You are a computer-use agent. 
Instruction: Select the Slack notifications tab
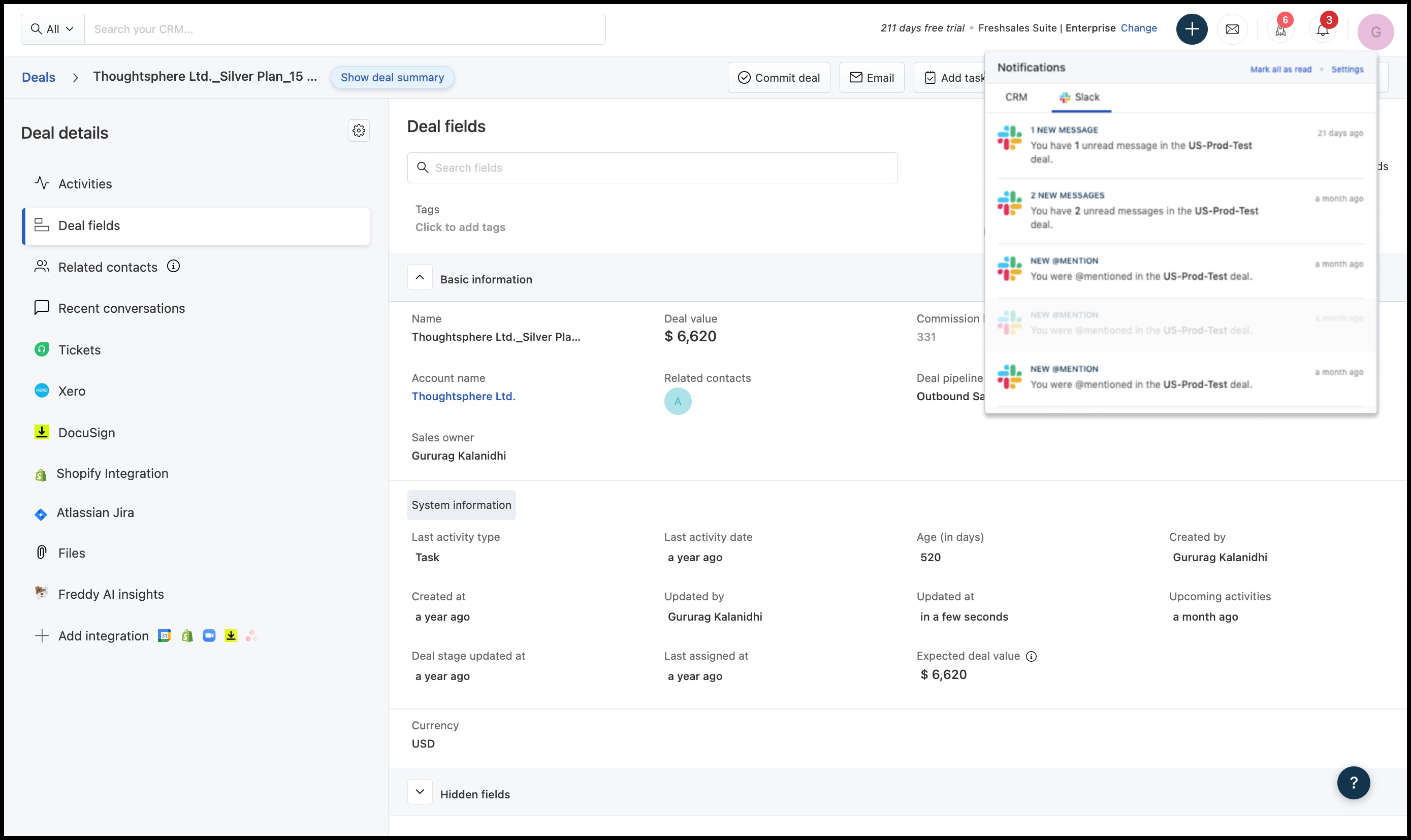(1080, 97)
